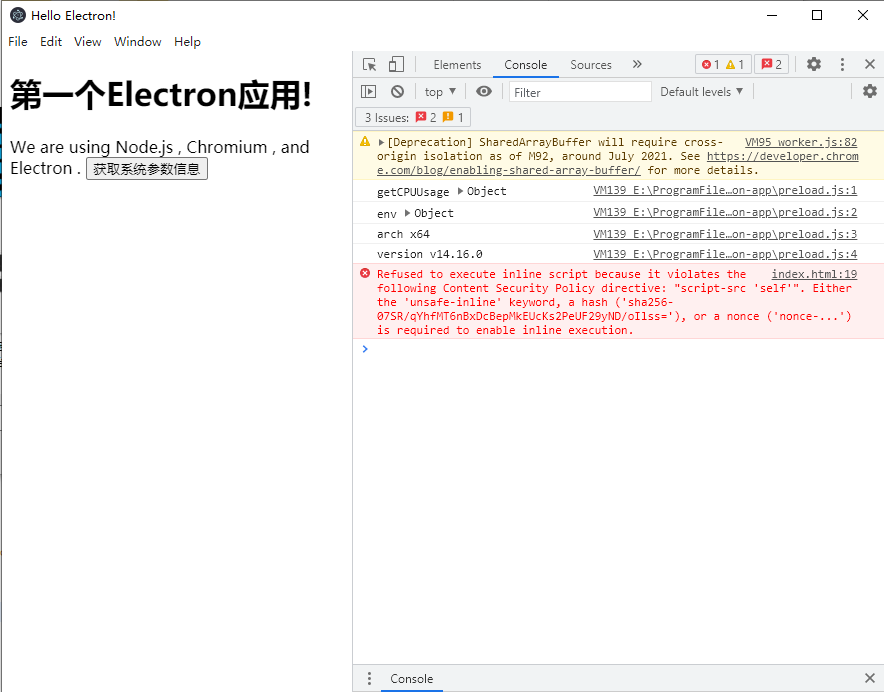Image resolution: width=884 pixels, height=692 pixels.
Task: Maximize the Hello Electron window
Action: 817,15
